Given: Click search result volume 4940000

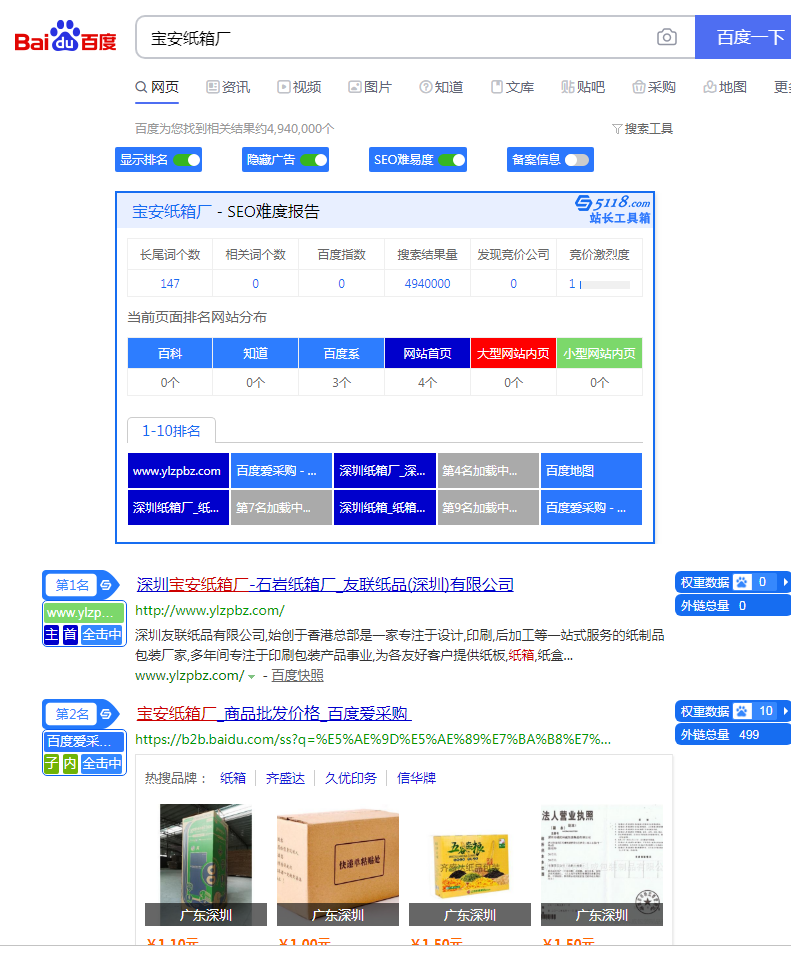Looking at the screenshot, I should click(427, 284).
